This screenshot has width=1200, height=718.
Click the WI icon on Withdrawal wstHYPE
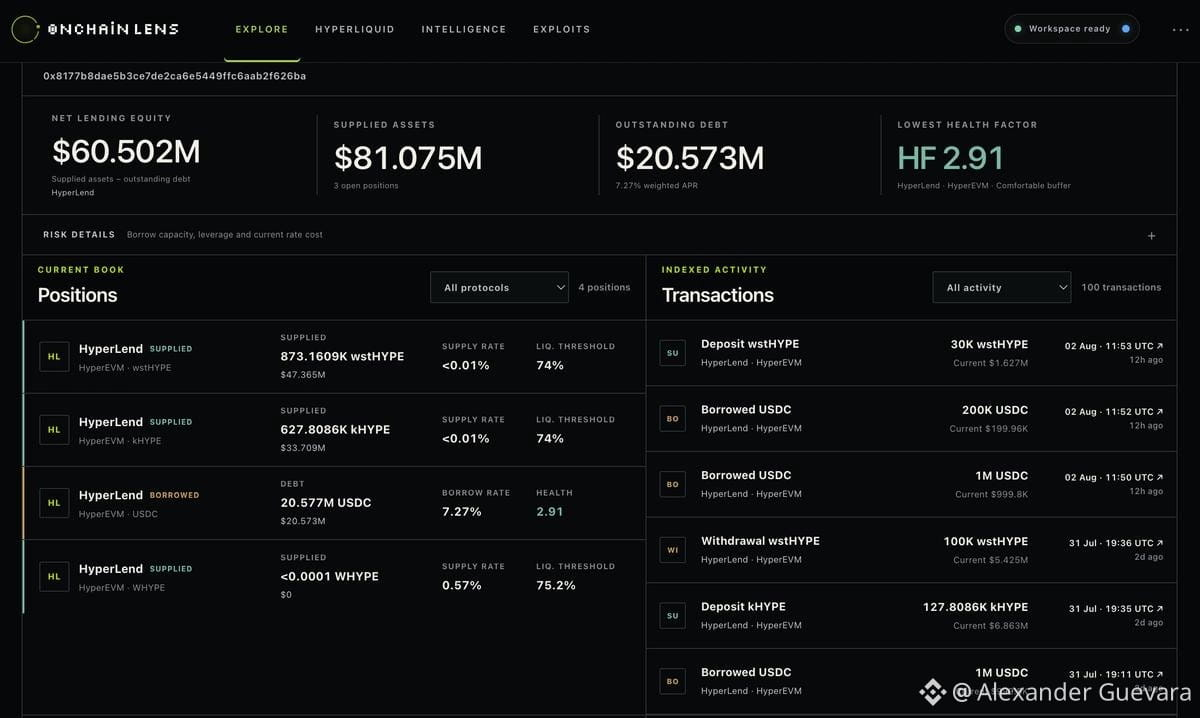673,549
